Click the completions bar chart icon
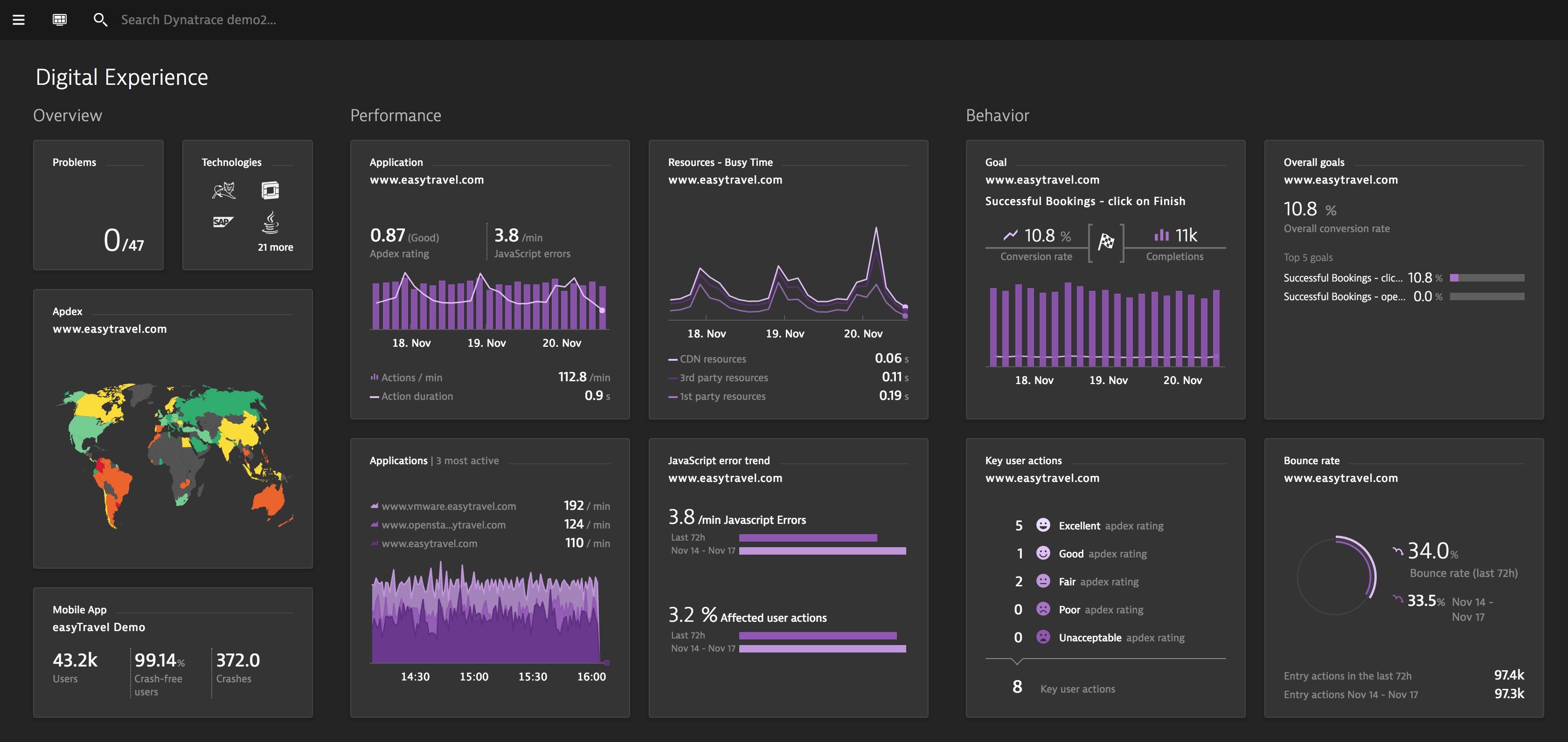This screenshot has width=1568, height=742. click(x=1161, y=235)
